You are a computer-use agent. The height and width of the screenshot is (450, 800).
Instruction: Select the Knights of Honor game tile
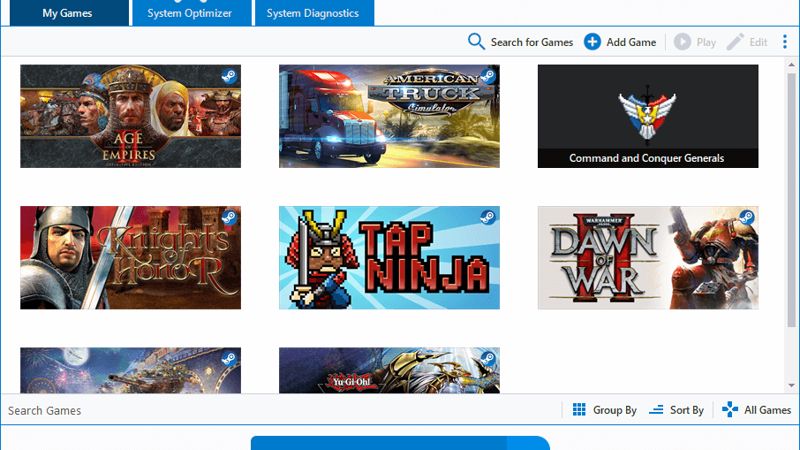tap(131, 258)
